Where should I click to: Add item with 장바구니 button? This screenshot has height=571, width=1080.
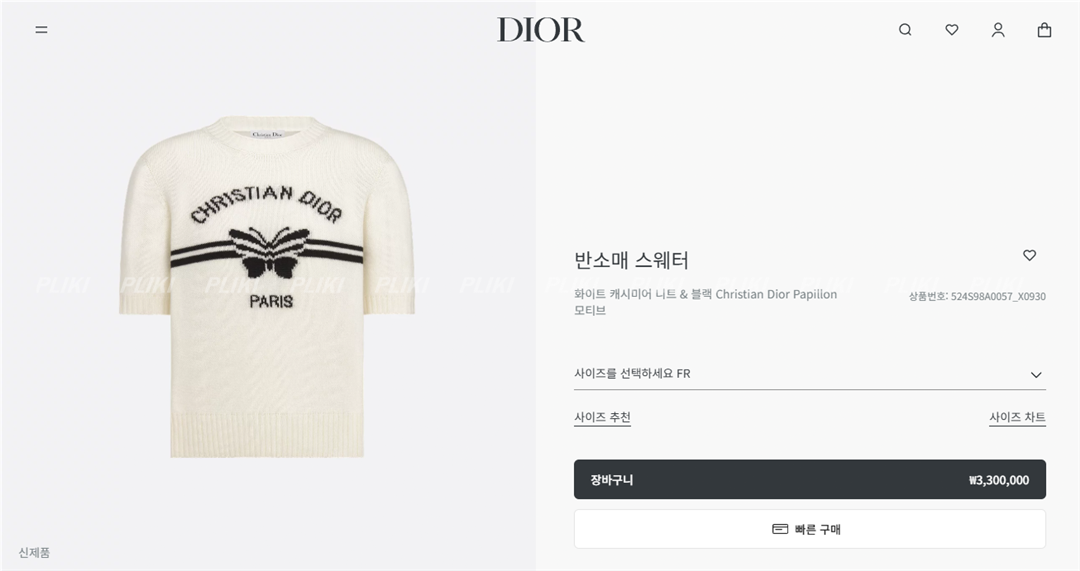click(809, 479)
